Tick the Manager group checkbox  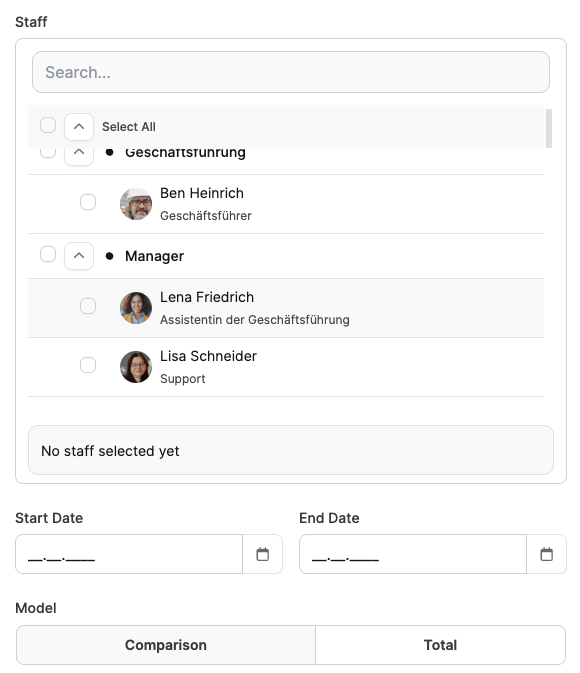click(x=48, y=254)
